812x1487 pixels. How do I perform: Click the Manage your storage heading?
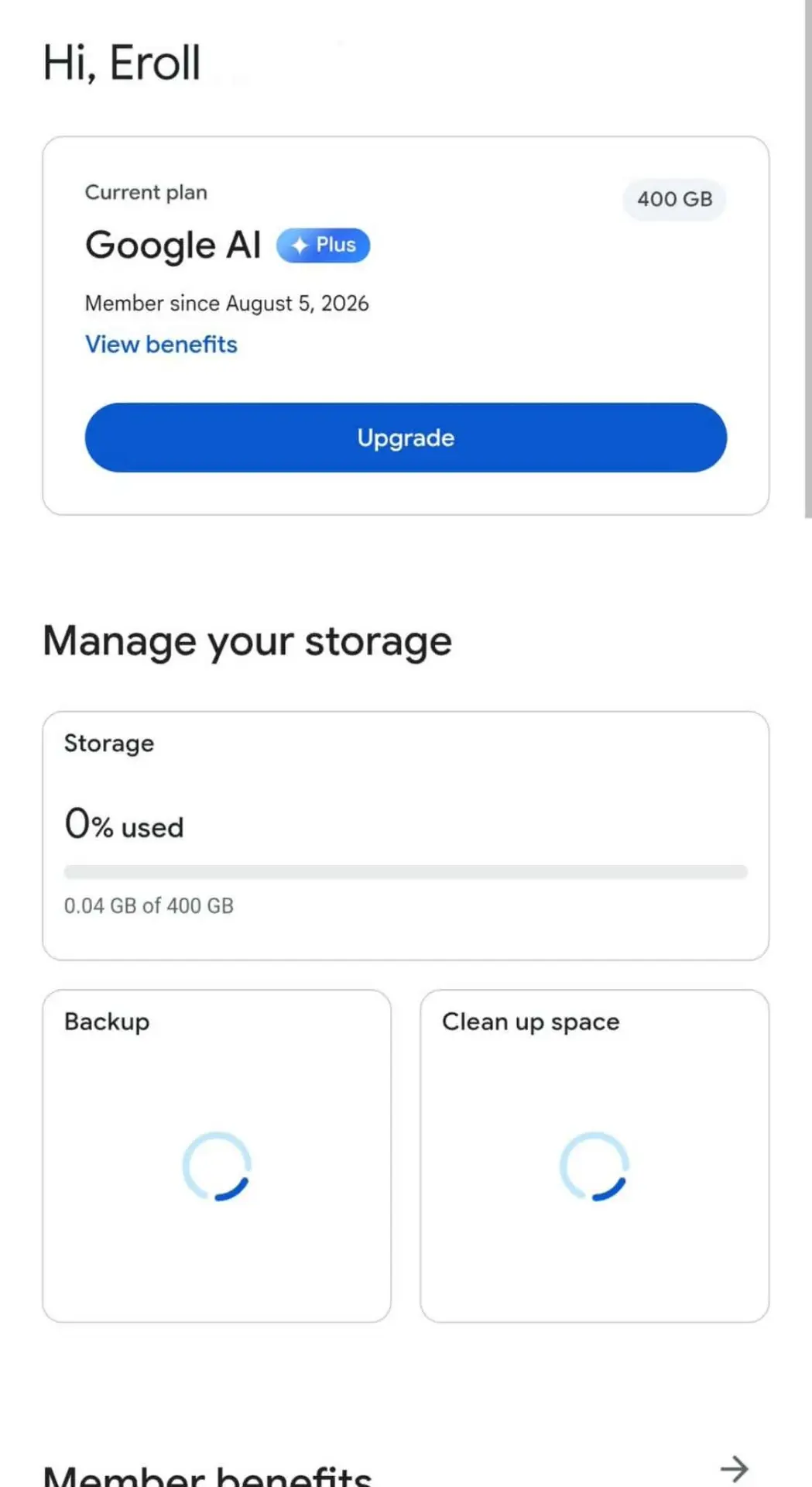coord(247,642)
